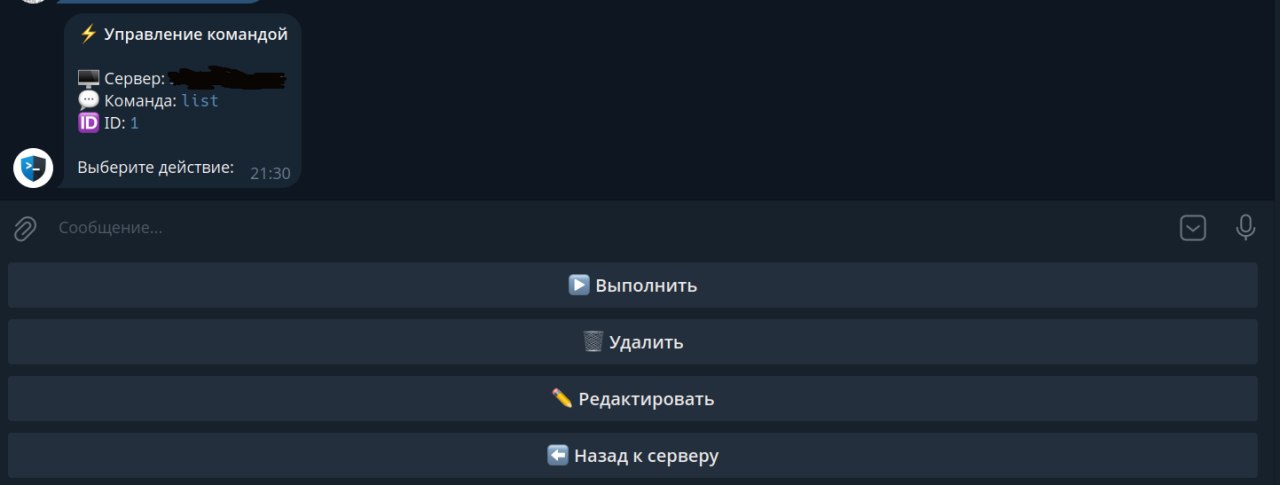Start voice recording with microphone icon
The image size is (1280, 485).
[1245, 228]
